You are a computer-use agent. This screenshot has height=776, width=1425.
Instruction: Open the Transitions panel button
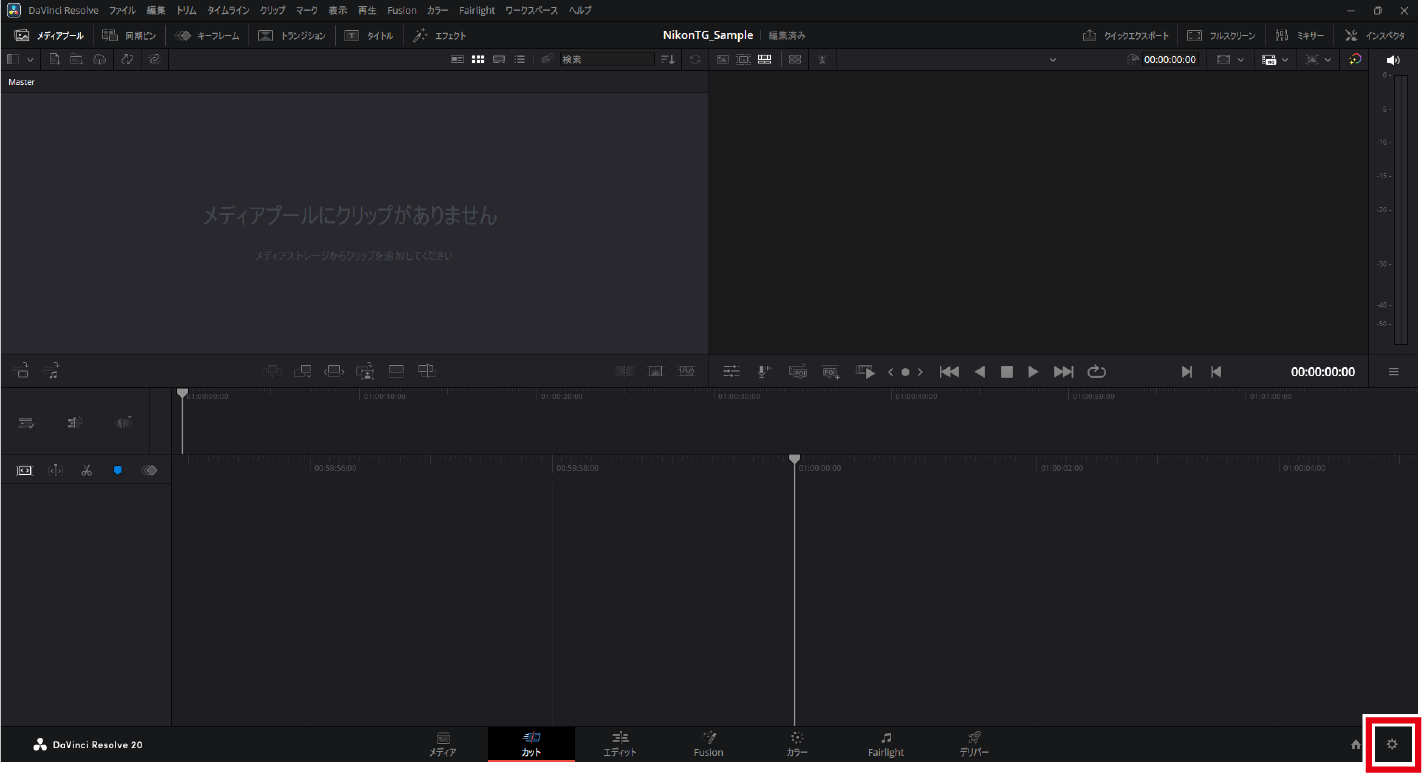pyautogui.click(x=292, y=36)
